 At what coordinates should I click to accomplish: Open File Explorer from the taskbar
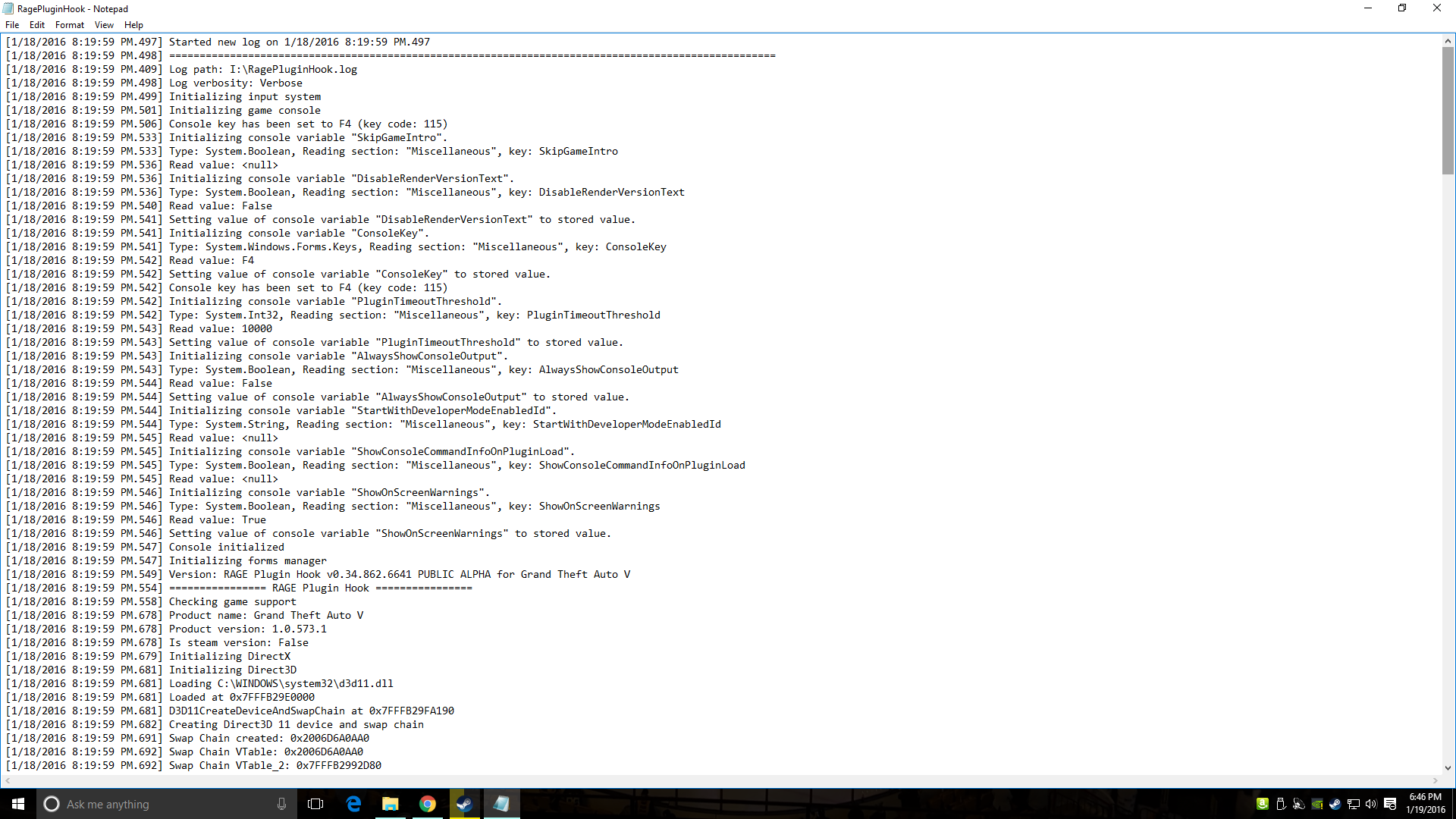391,804
